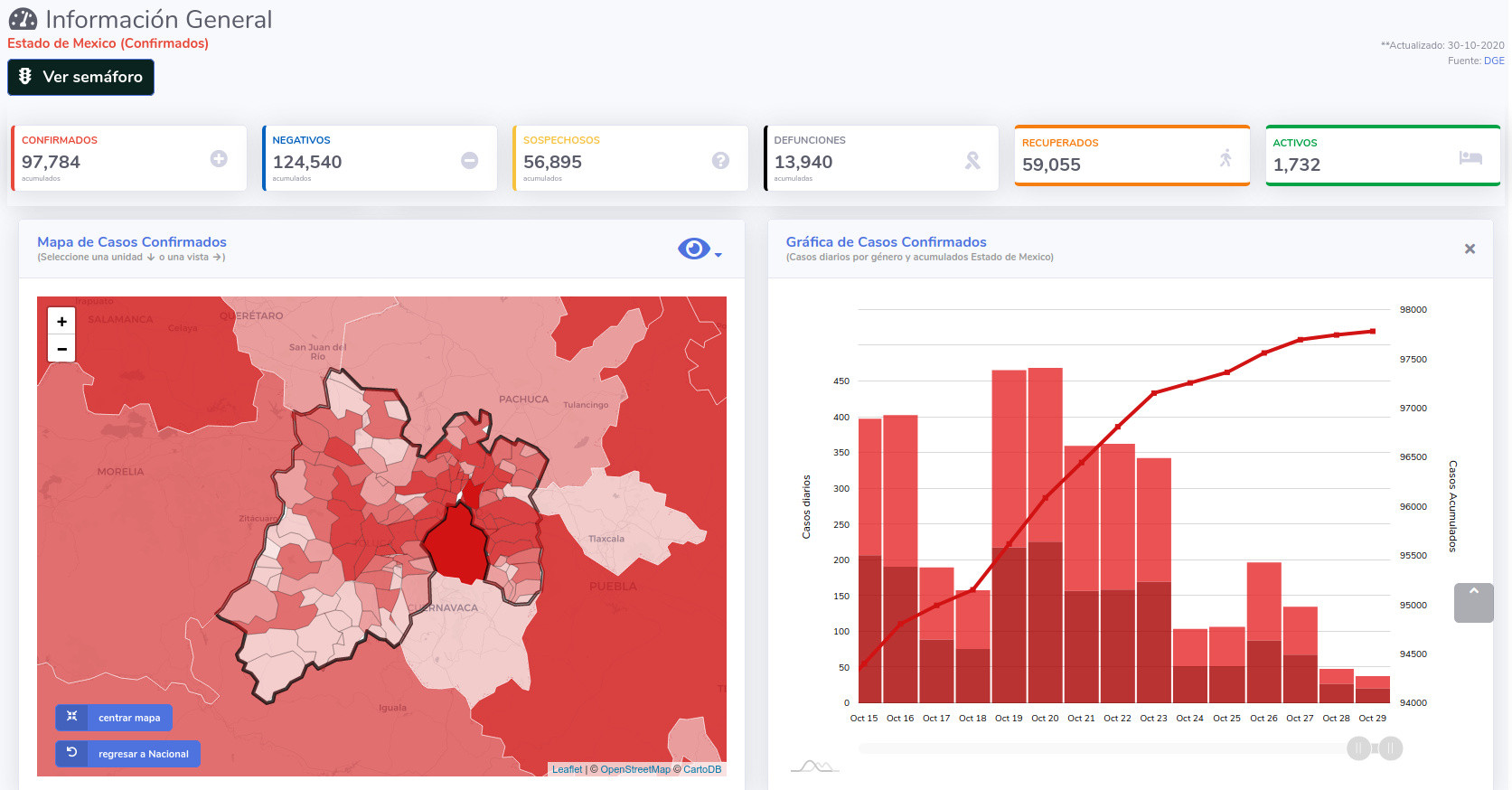Select the Activos 1,732 card
This screenshot has width=1512, height=790.
(x=1383, y=155)
